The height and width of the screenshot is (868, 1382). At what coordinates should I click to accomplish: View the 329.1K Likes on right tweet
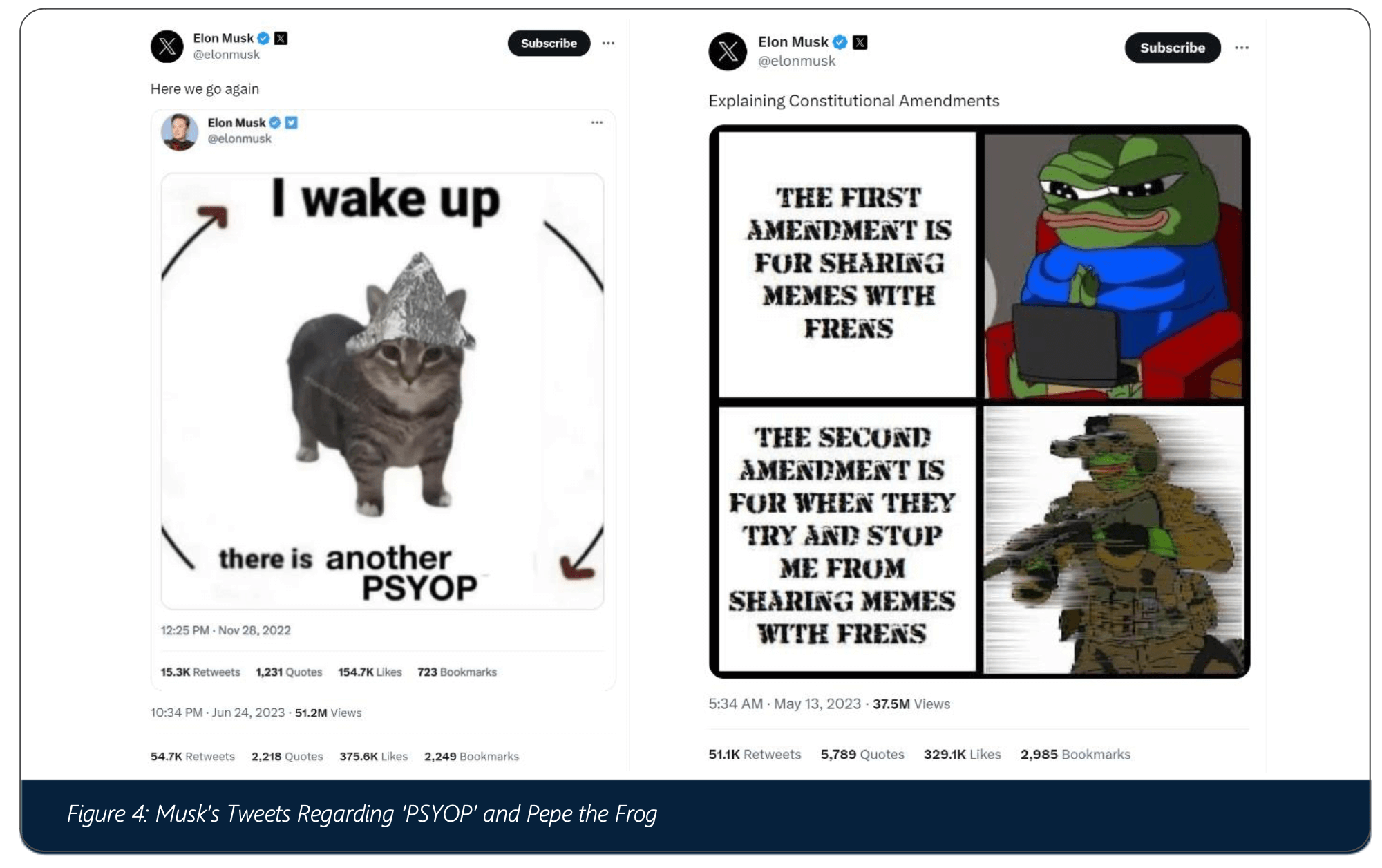click(963, 754)
